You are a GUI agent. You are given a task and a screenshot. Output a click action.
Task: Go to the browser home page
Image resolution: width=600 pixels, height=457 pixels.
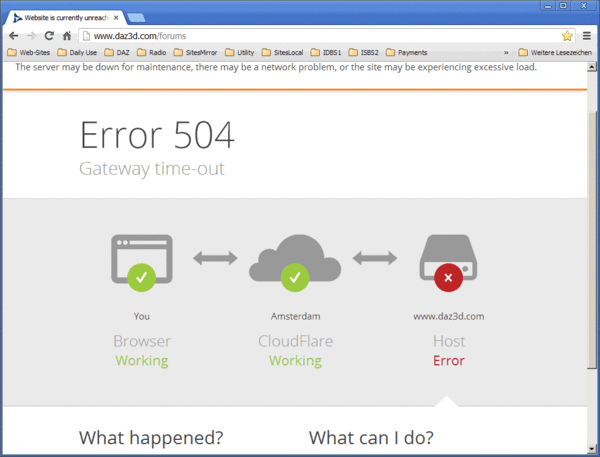tap(67, 36)
